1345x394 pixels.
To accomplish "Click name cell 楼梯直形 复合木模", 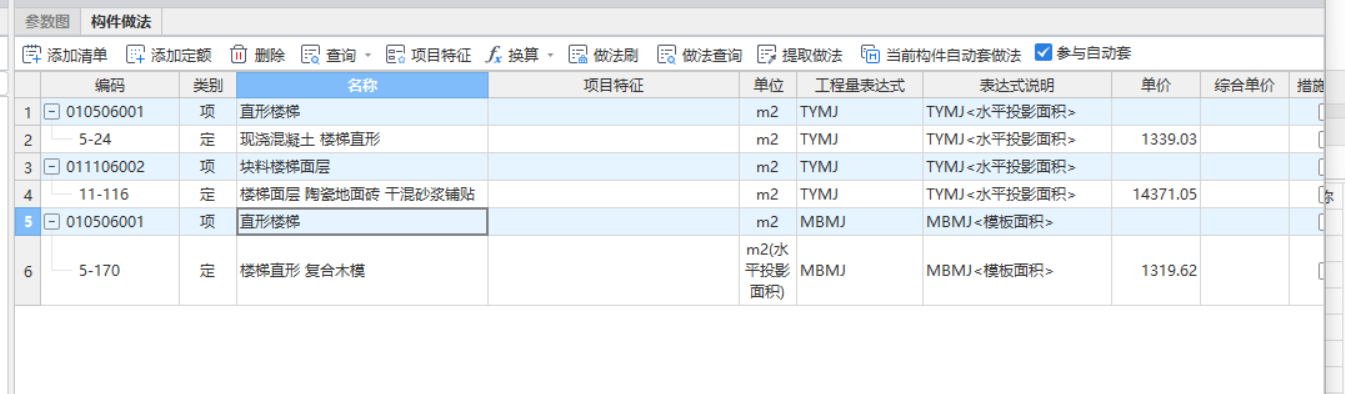I will (x=362, y=270).
